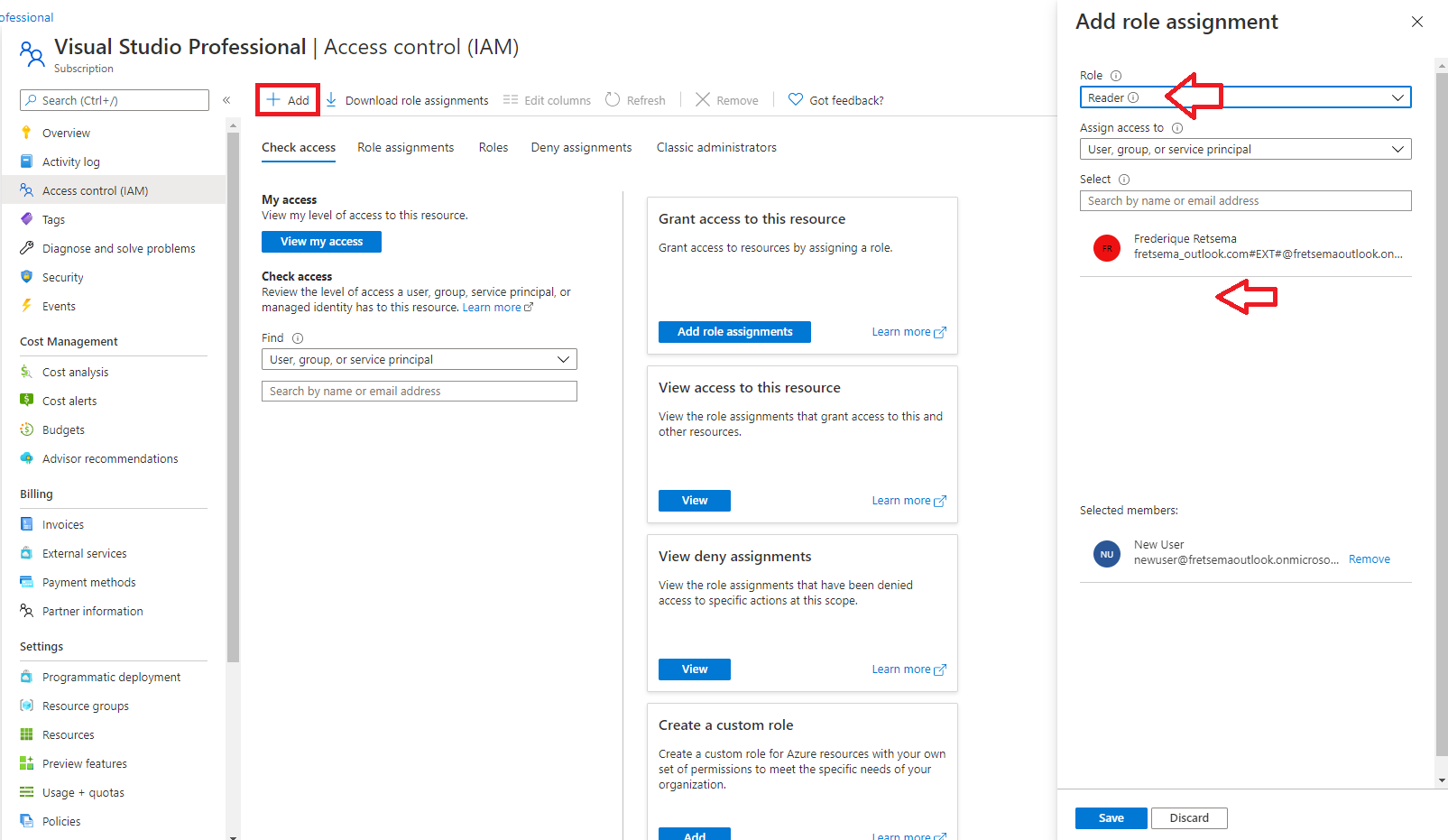Click the View my access button
This screenshot has width=1448, height=840.
pyautogui.click(x=321, y=242)
